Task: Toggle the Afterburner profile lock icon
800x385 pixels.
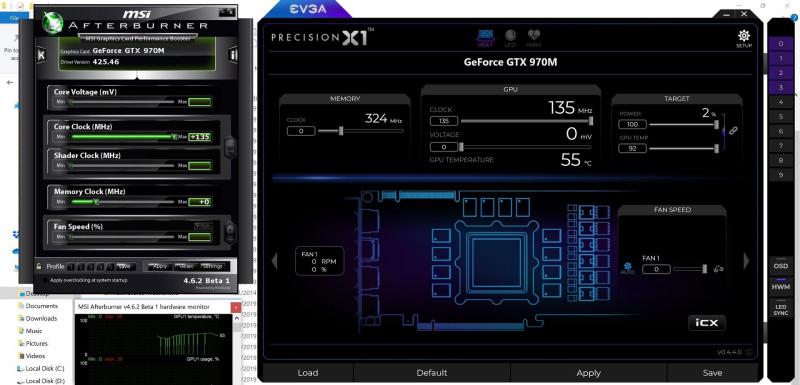Action: pyautogui.click(x=39, y=266)
